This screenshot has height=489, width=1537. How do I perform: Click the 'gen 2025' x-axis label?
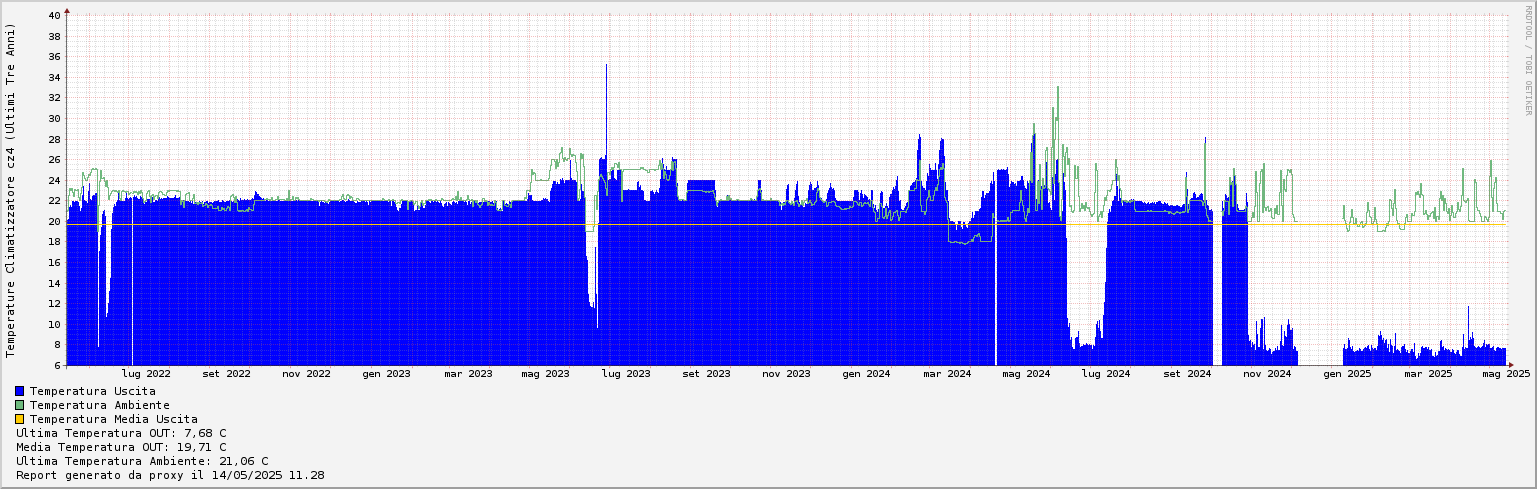click(1347, 374)
